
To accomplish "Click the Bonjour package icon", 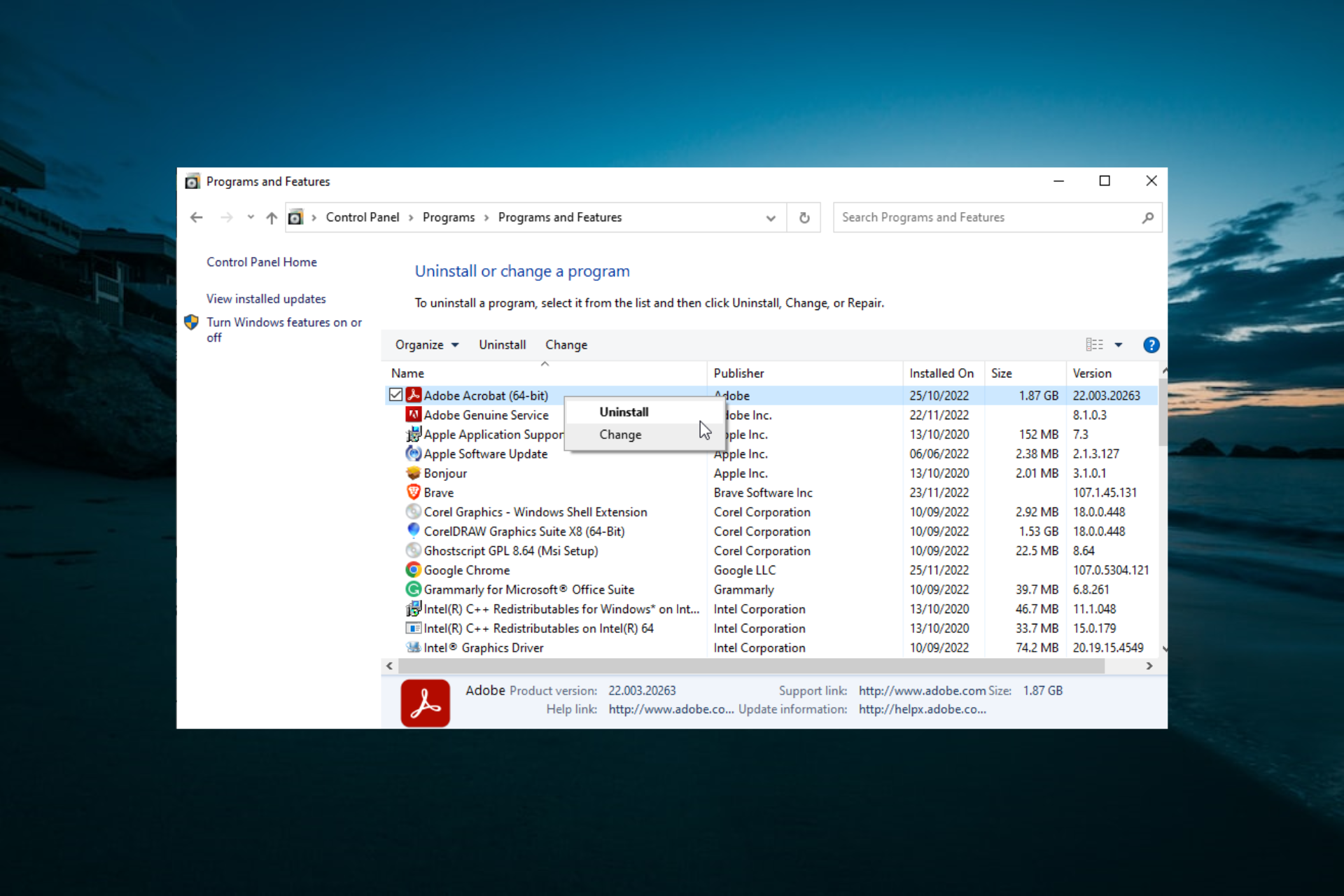I will click(414, 473).
